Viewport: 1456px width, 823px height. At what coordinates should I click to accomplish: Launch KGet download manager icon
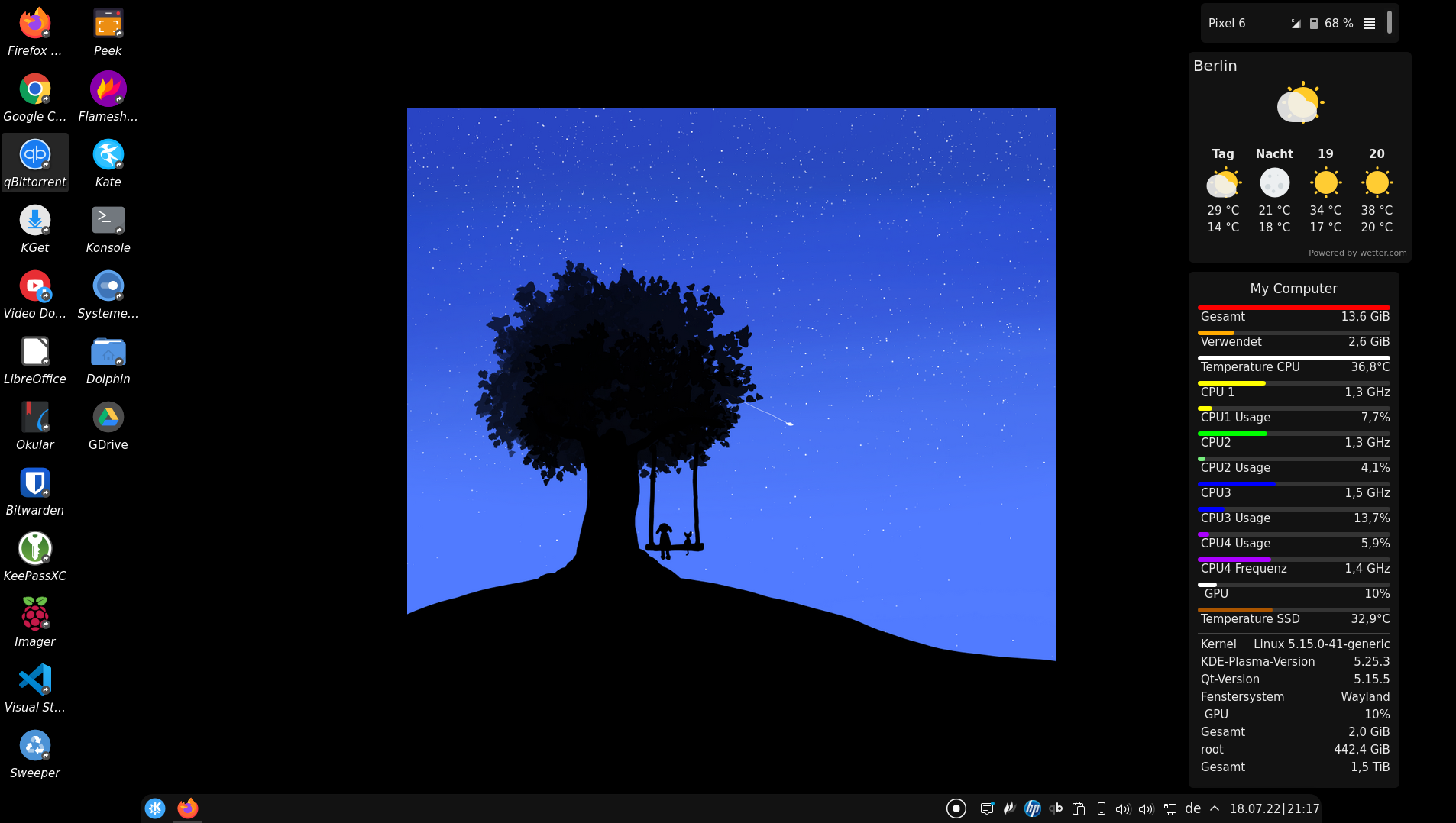(34, 229)
